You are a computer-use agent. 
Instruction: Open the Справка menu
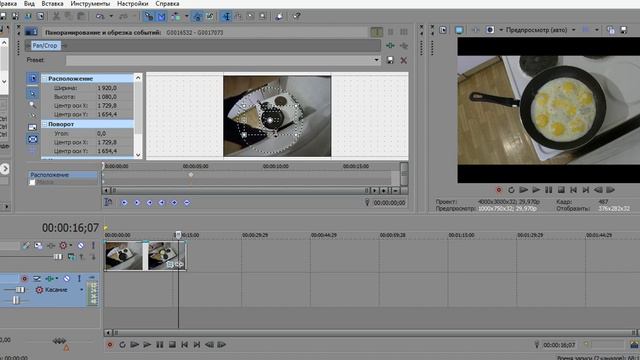(x=167, y=4)
